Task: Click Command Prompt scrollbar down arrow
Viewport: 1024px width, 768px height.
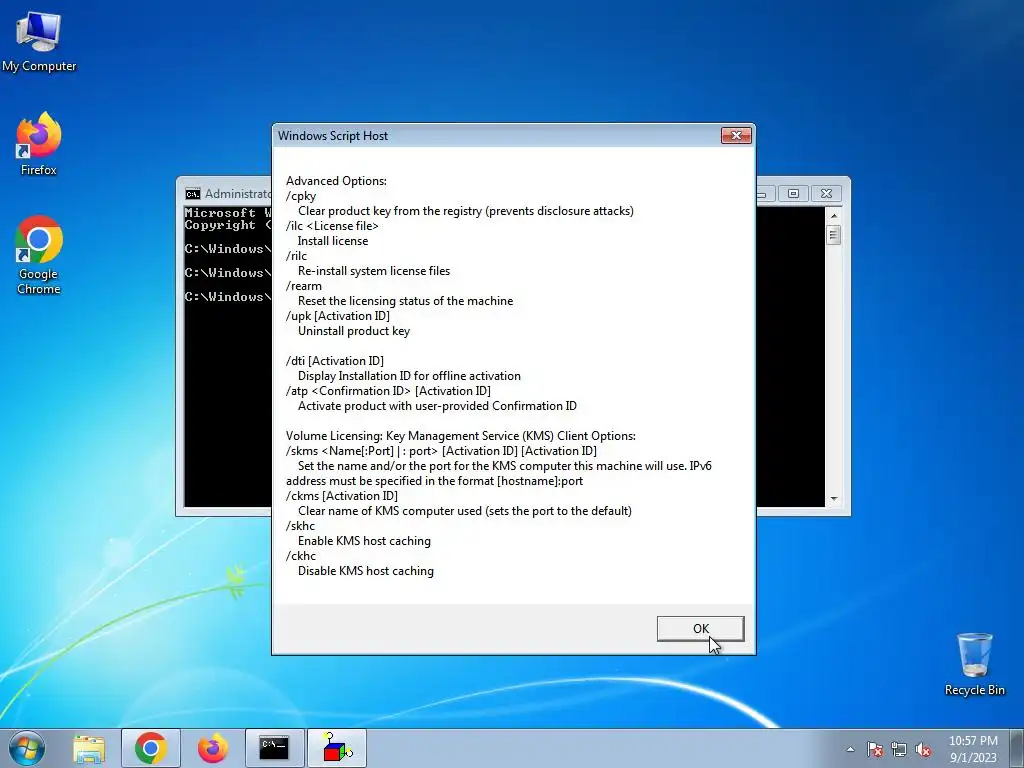Action: 833,499
